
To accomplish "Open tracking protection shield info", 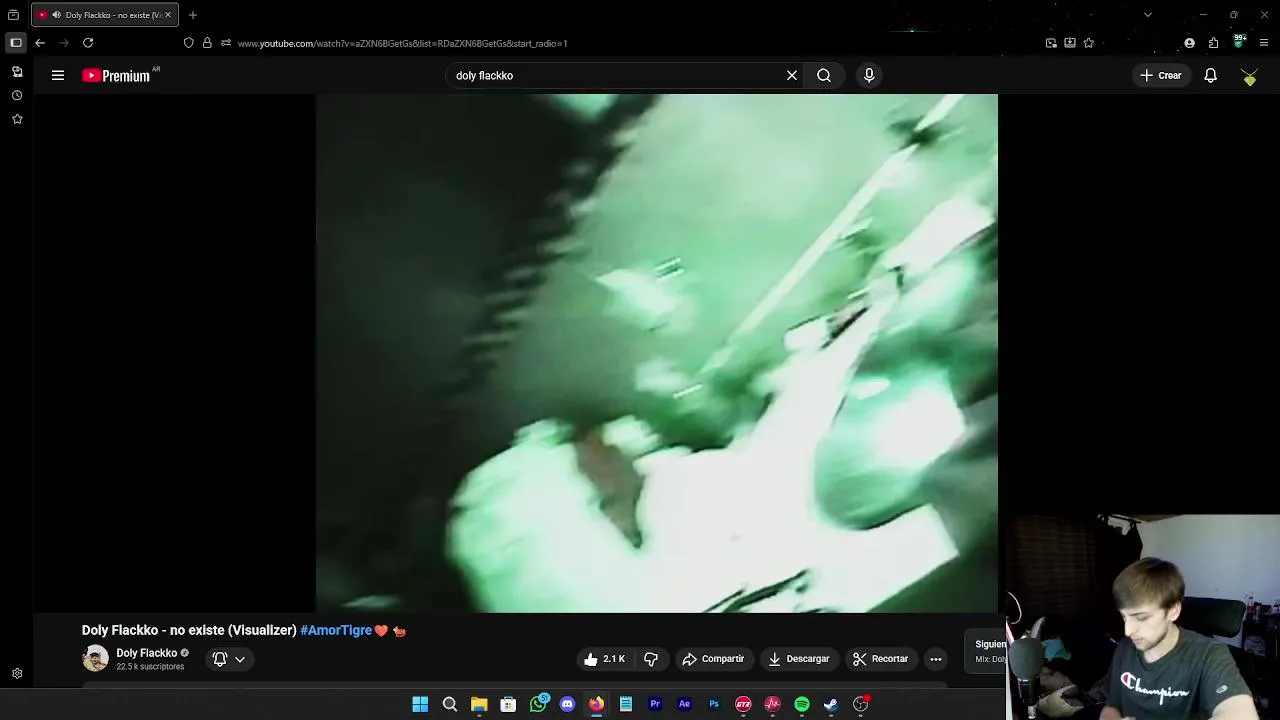I will click(188, 43).
